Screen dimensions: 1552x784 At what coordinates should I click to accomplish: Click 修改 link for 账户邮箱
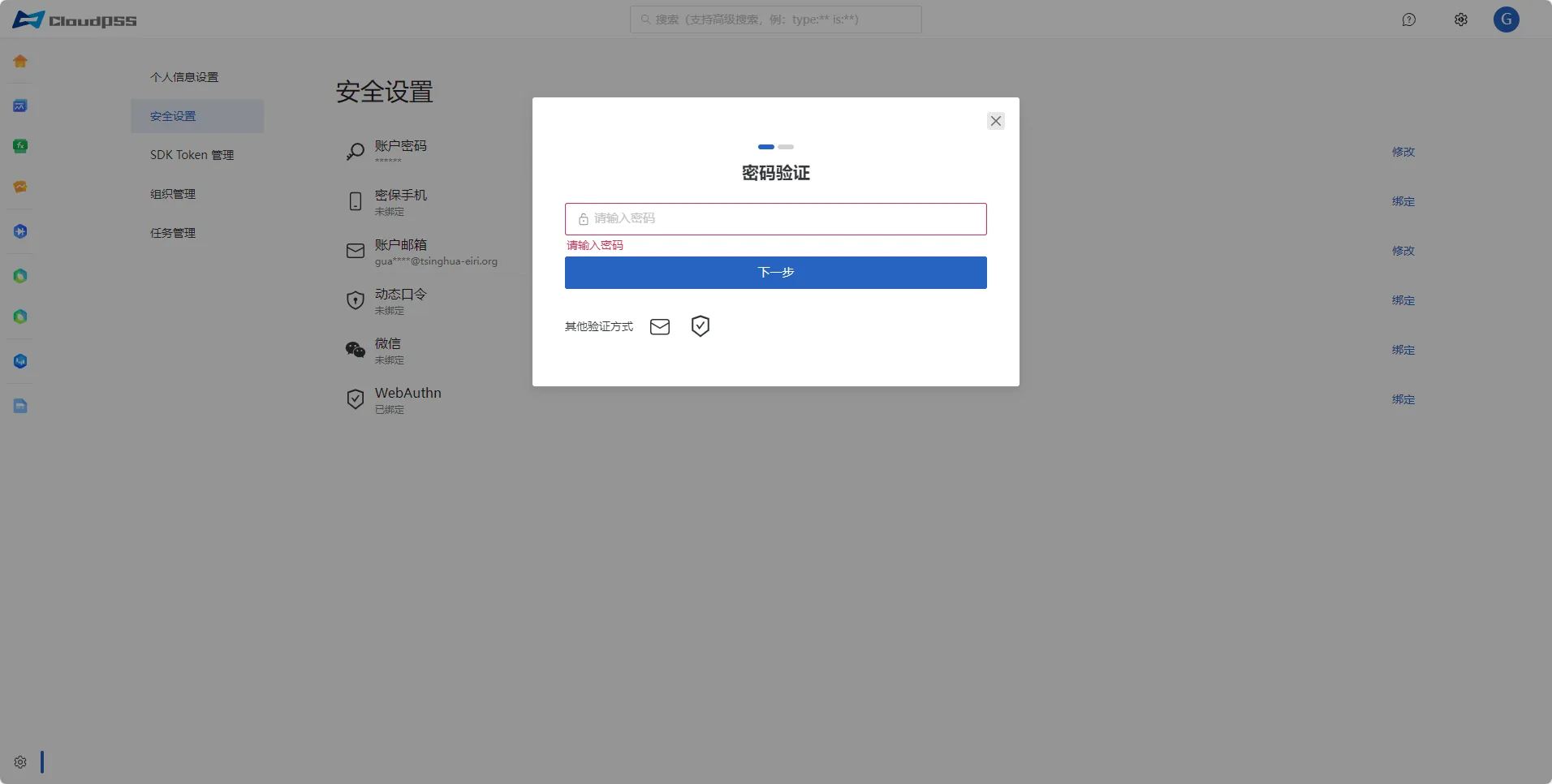coord(1403,251)
